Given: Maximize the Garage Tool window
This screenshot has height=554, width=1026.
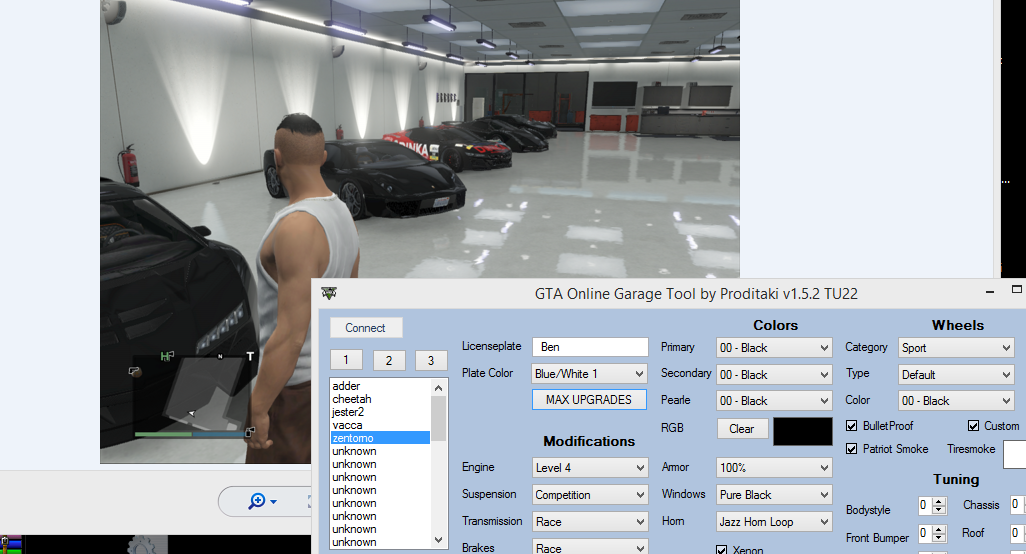Looking at the screenshot, I should 1017,289.
